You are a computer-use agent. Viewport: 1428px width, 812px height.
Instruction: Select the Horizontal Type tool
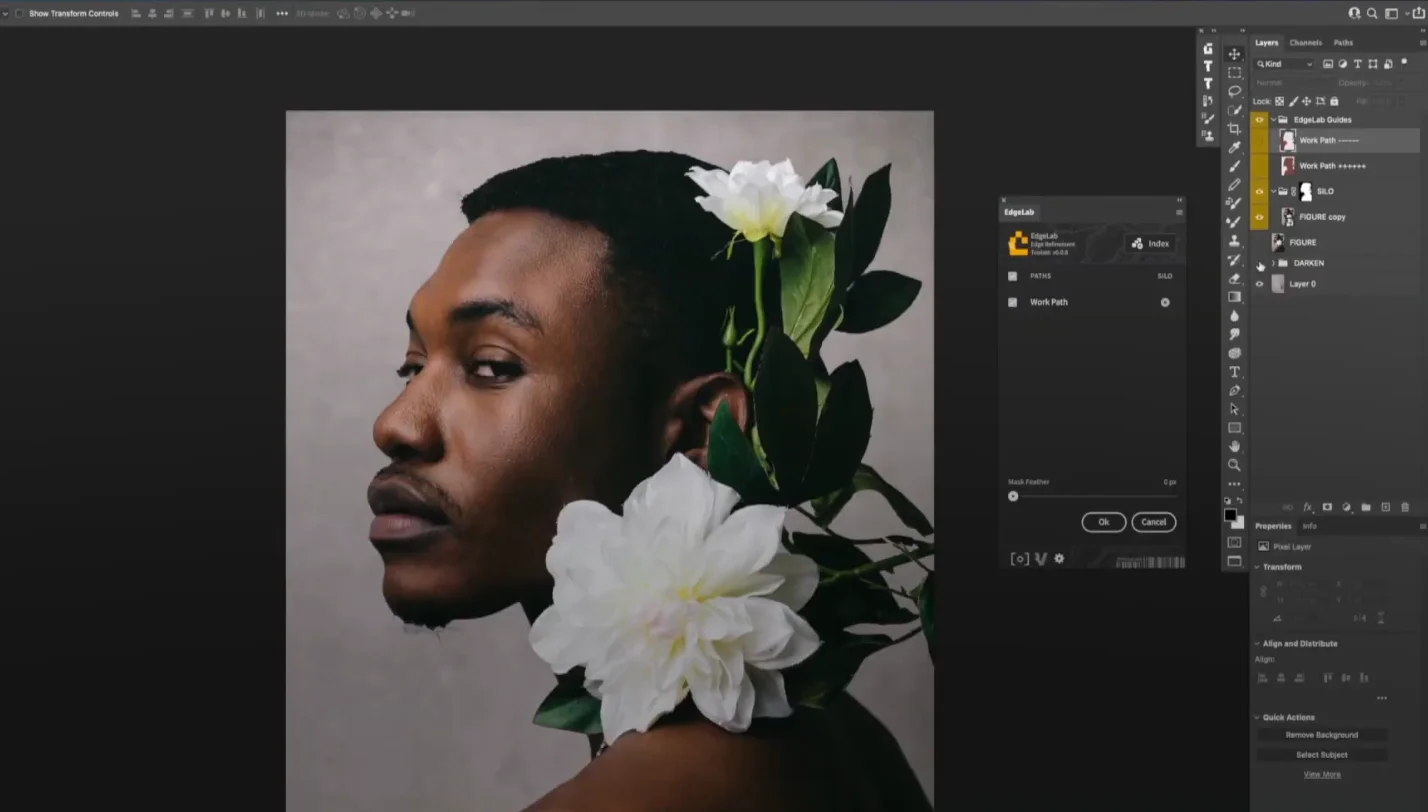(1234, 372)
